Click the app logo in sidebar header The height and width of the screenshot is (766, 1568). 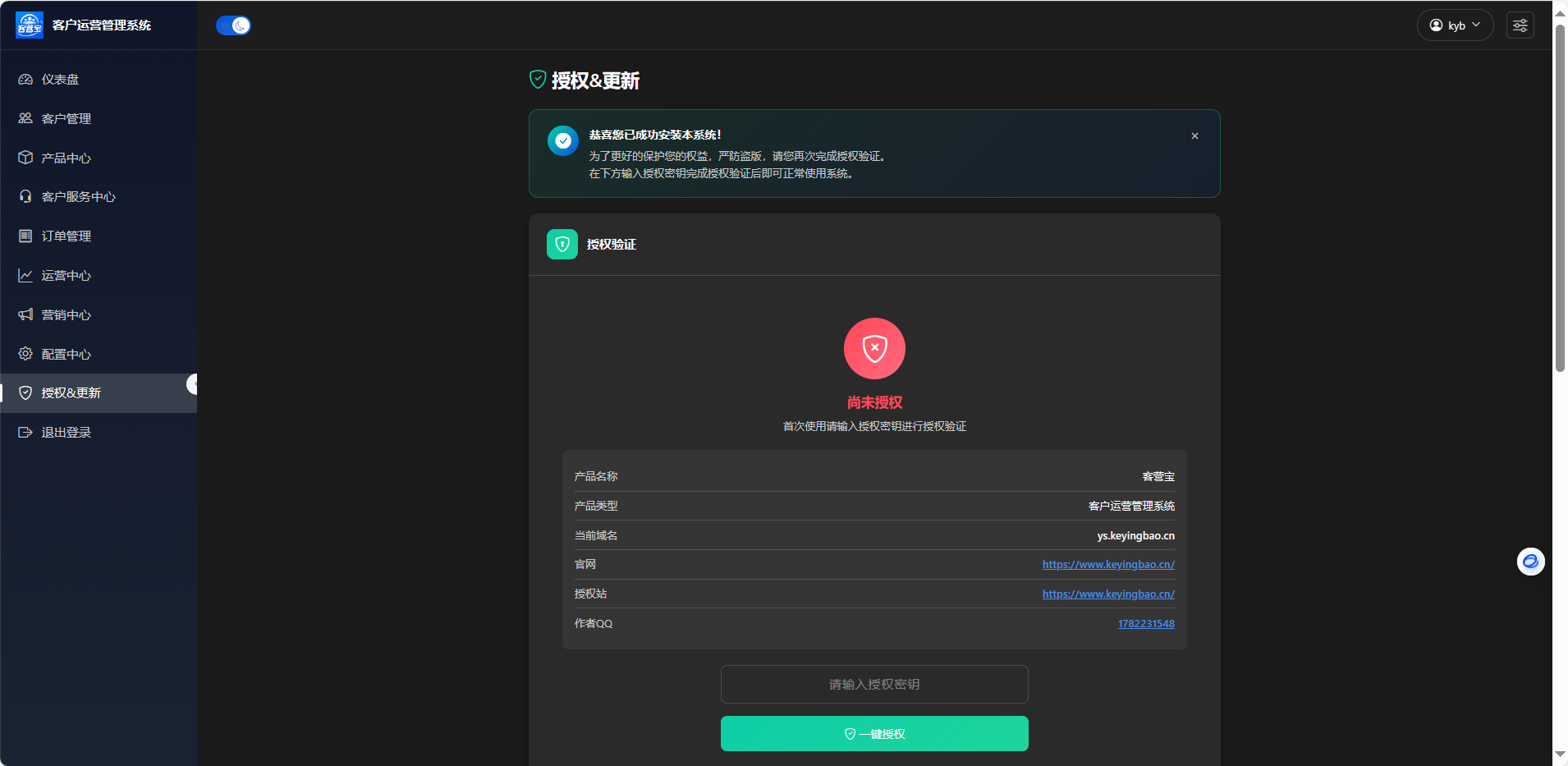(30, 25)
